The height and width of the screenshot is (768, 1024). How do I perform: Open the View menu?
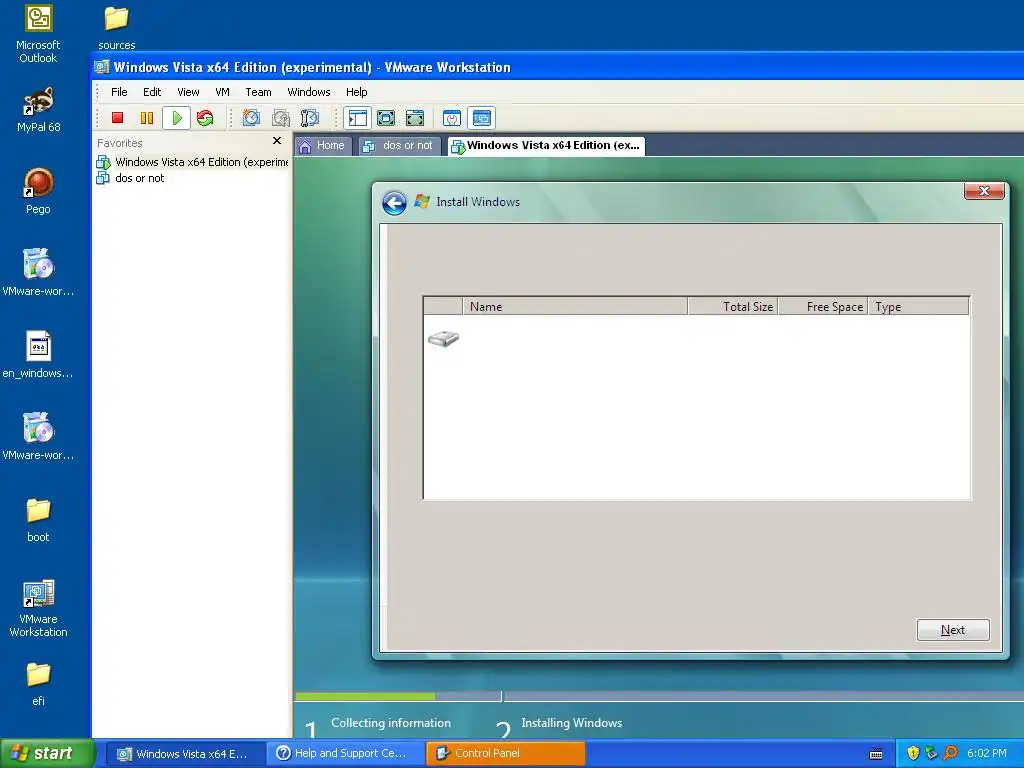click(188, 92)
